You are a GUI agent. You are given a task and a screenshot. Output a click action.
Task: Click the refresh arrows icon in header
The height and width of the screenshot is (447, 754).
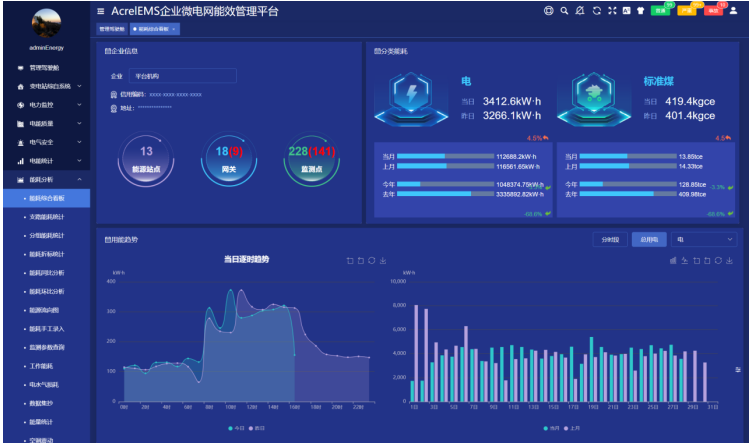click(597, 11)
